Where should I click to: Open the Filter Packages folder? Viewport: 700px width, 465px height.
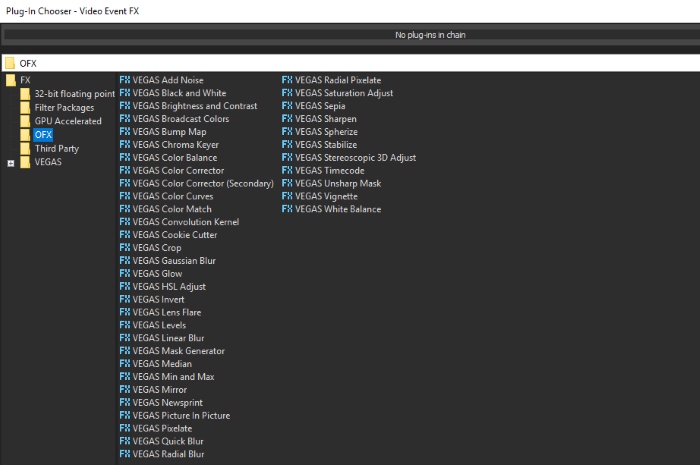coord(64,108)
